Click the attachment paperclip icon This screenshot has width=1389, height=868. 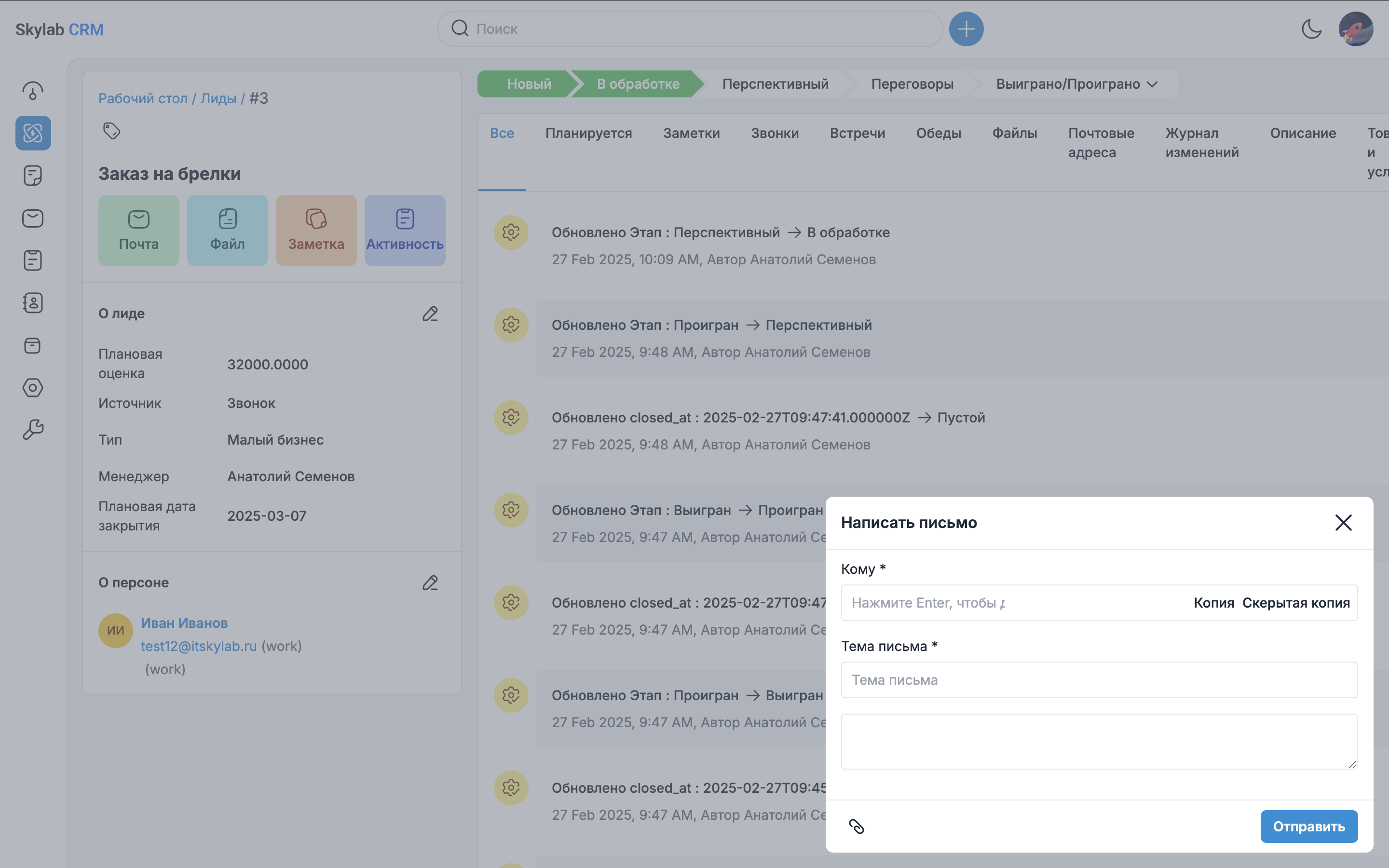857,826
